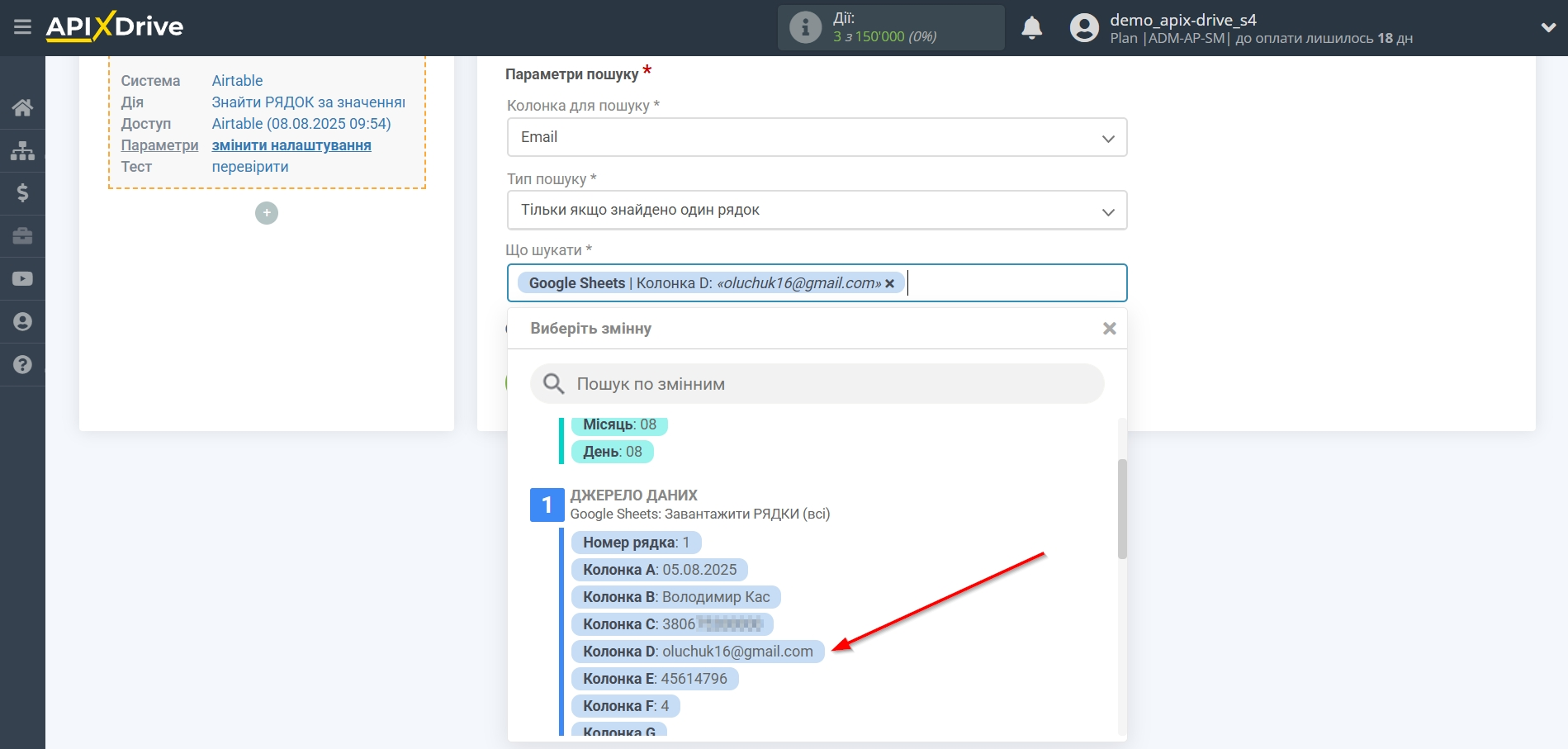The image size is (1568, 749).
Task: Select variable День: 08
Action: pos(612,452)
